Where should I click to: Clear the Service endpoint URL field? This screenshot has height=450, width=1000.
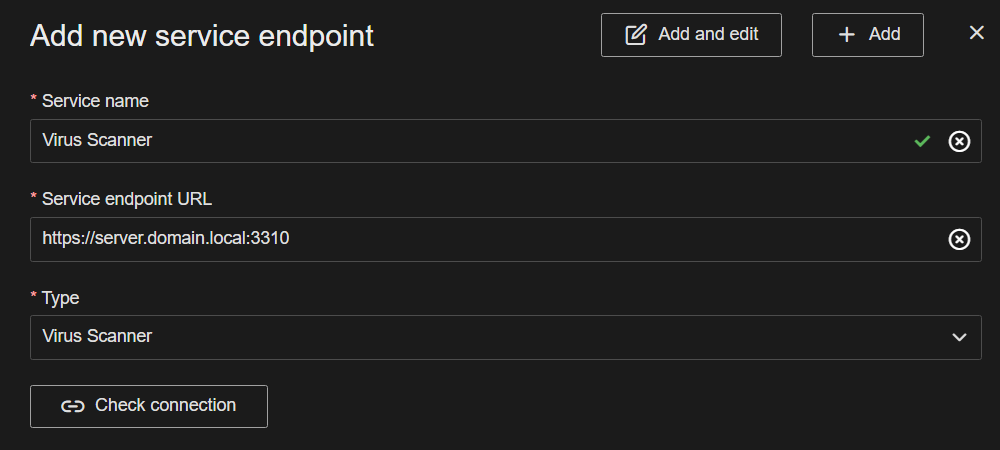(x=959, y=239)
